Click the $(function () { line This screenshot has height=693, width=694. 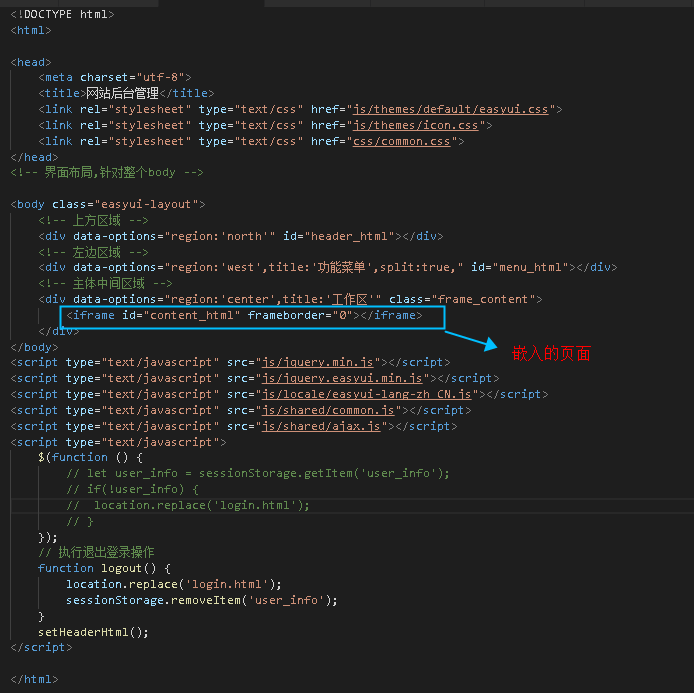90,457
